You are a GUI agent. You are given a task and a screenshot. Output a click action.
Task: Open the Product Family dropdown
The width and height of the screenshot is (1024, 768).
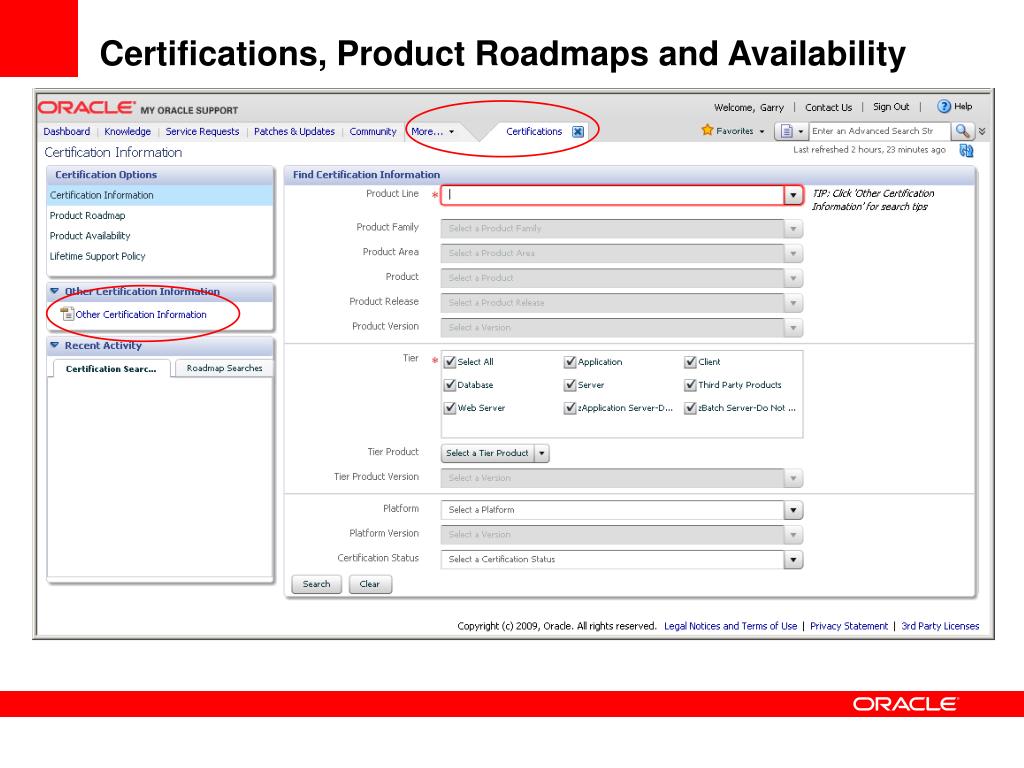point(622,229)
